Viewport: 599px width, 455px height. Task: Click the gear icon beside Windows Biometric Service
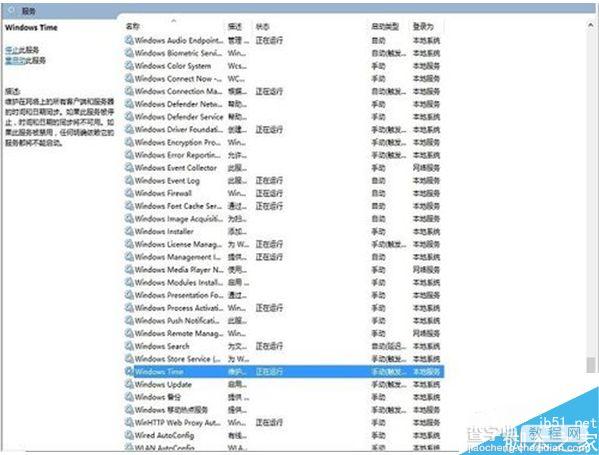click(129, 53)
